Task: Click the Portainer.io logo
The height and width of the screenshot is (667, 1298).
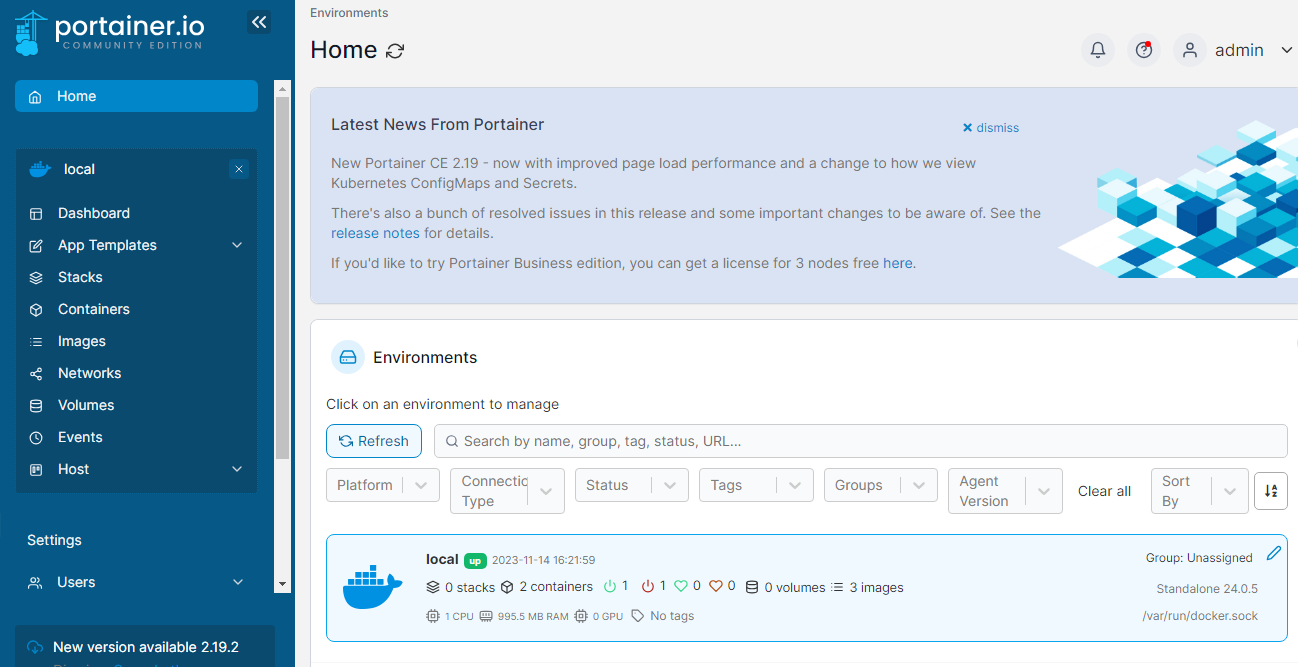Action: pos(110,32)
